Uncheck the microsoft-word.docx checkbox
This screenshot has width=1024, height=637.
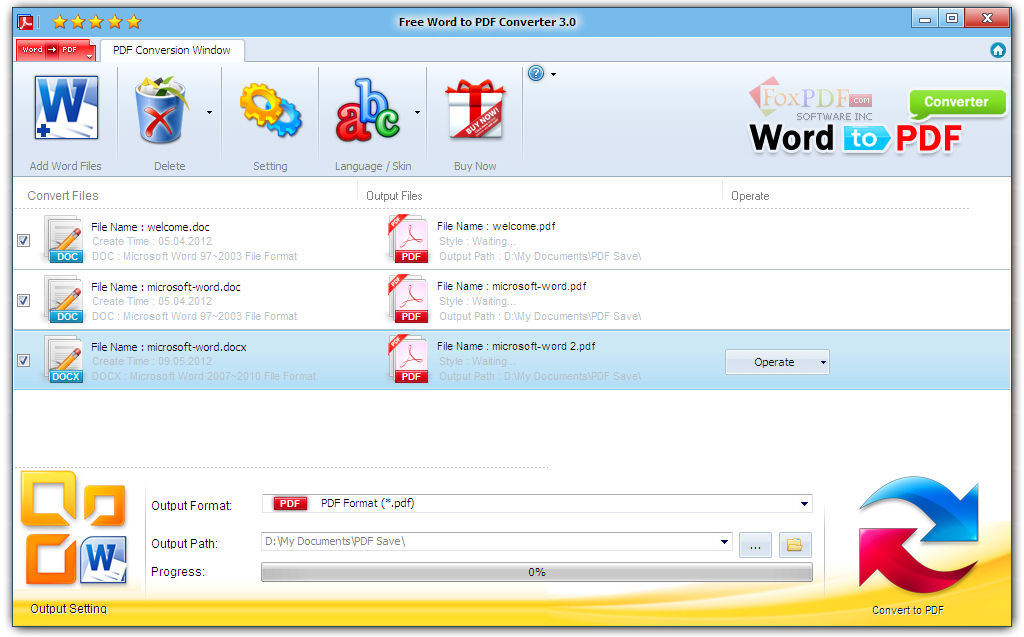[24, 361]
